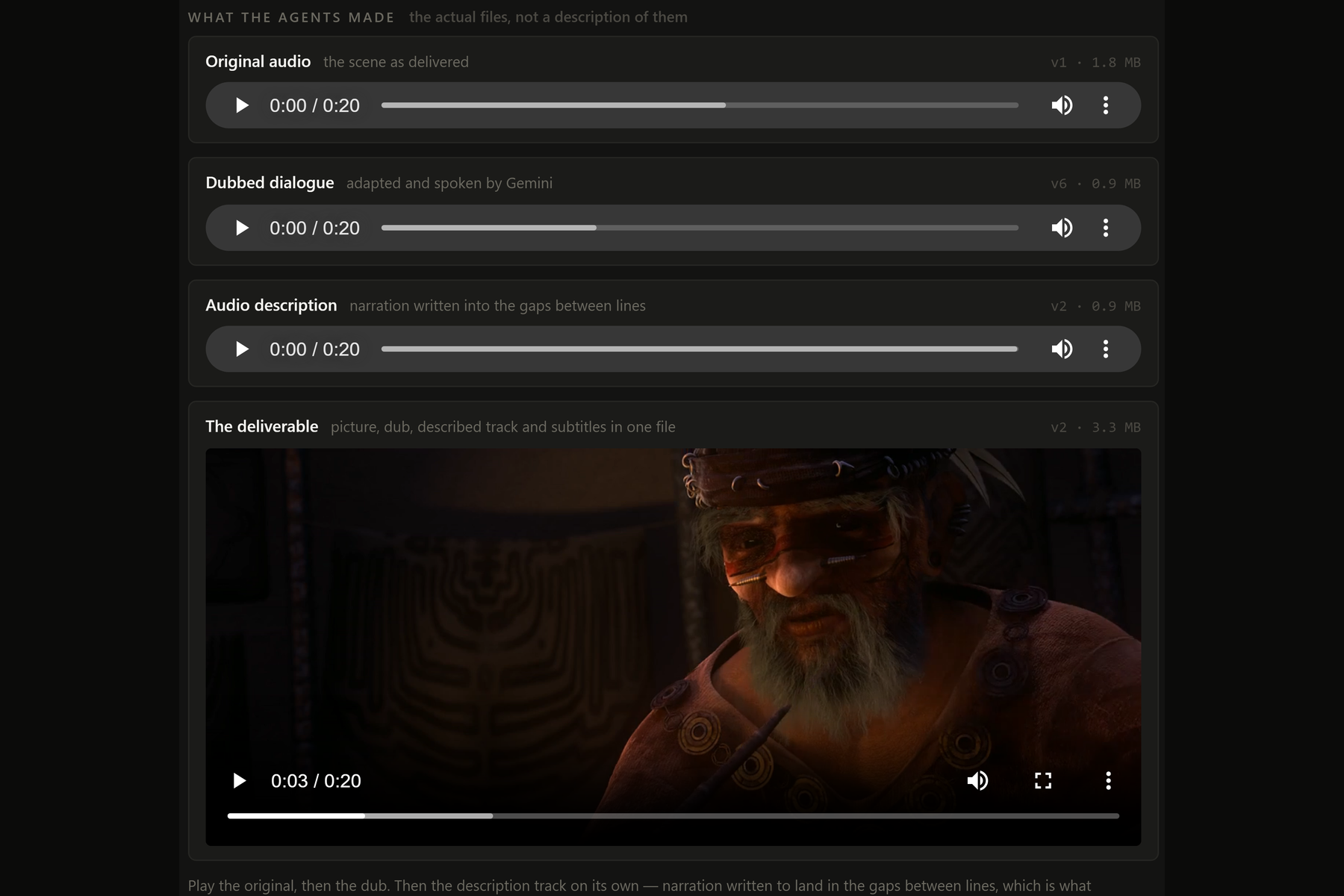Image resolution: width=1344 pixels, height=896 pixels.
Task: Click the 'Audio description' title
Action: coord(271,305)
